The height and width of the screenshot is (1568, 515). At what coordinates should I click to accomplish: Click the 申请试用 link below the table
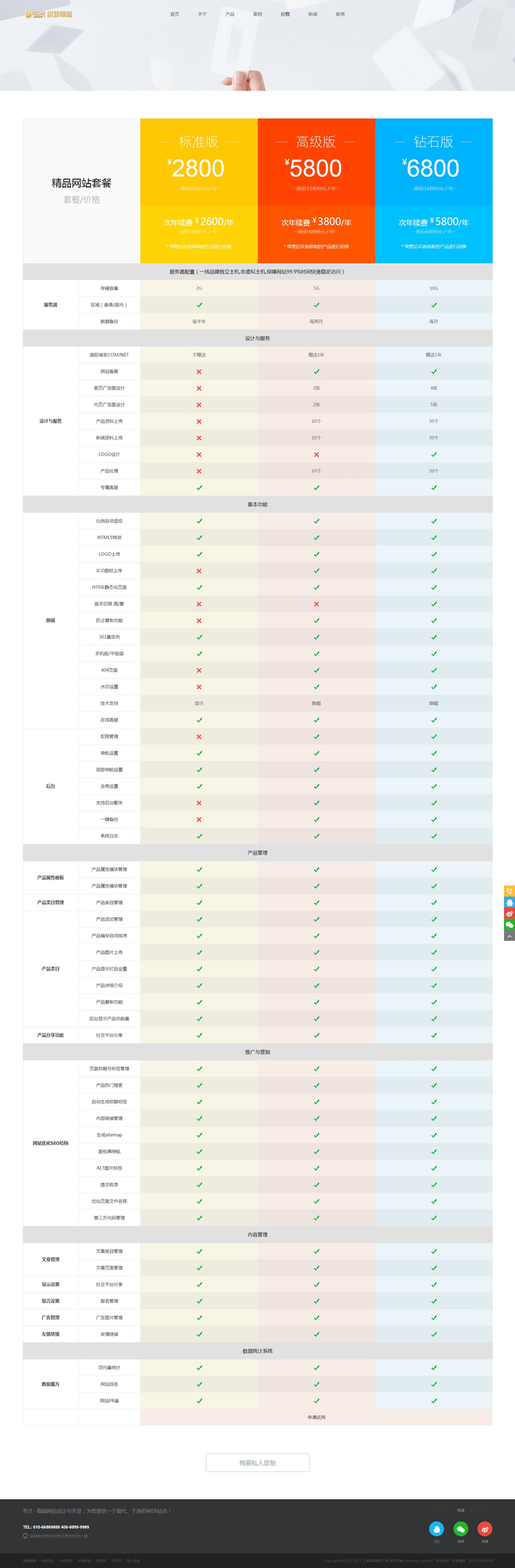[x=316, y=1417]
